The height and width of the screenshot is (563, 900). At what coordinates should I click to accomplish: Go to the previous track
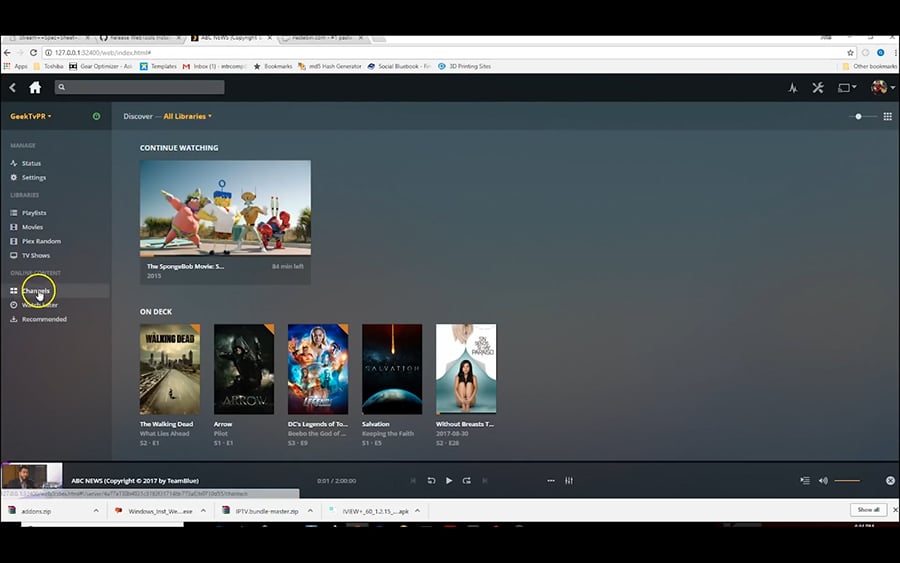tap(413, 481)
